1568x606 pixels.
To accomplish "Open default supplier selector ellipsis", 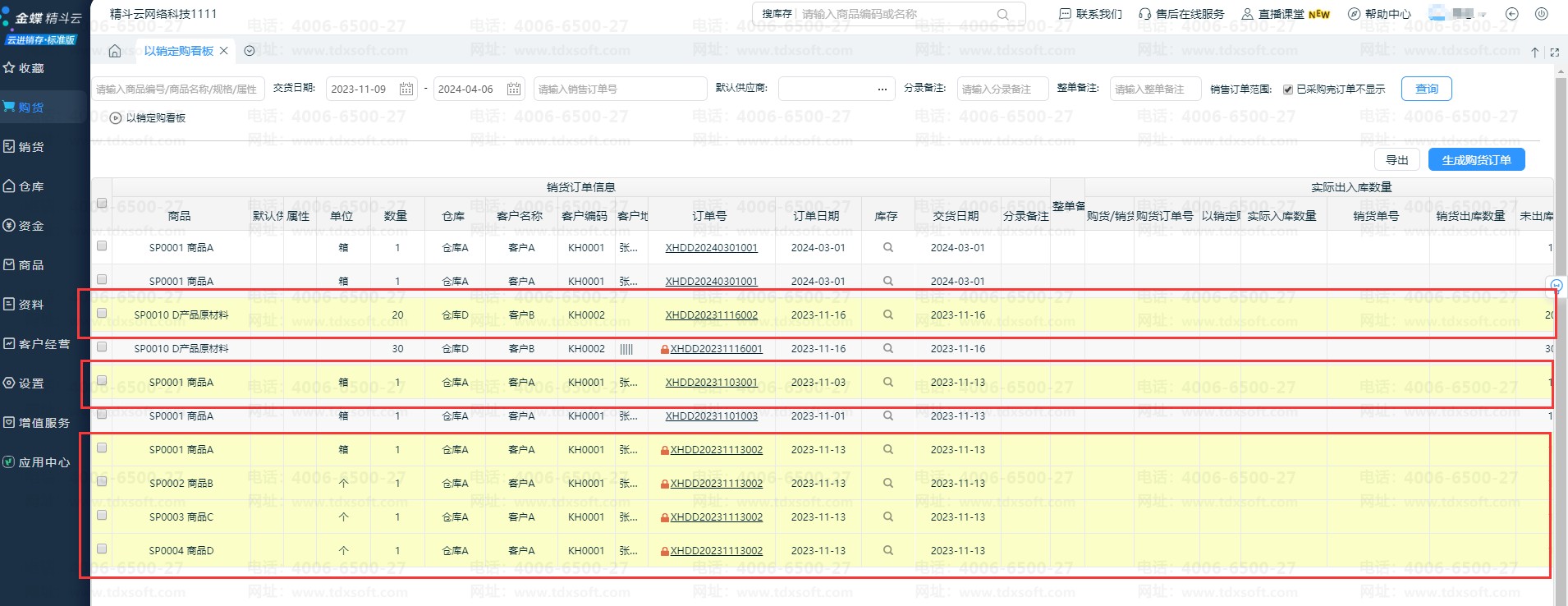I will click(x=882, y=89).
